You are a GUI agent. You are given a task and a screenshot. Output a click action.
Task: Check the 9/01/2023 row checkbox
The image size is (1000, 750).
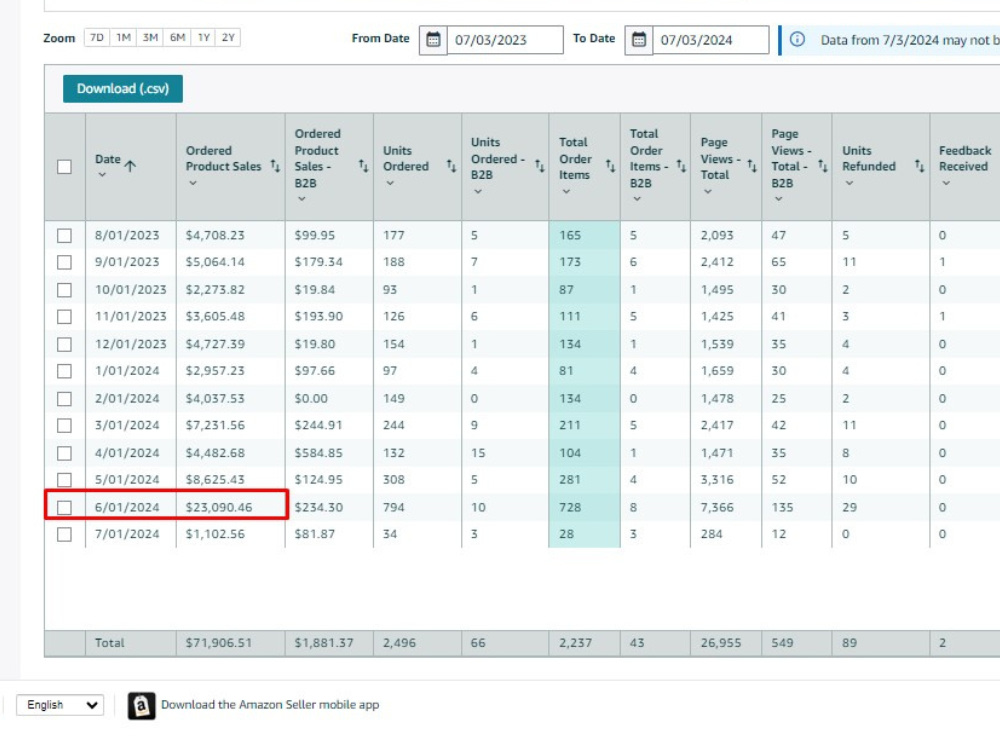pyautogui.click(x=64, y=262)
